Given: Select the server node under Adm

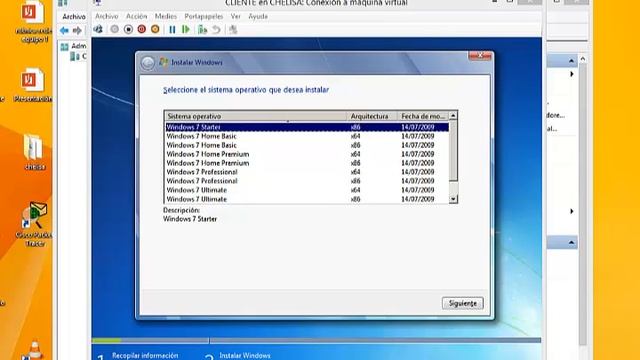Looking at the screenshot, I should click(x=78, y=56).
